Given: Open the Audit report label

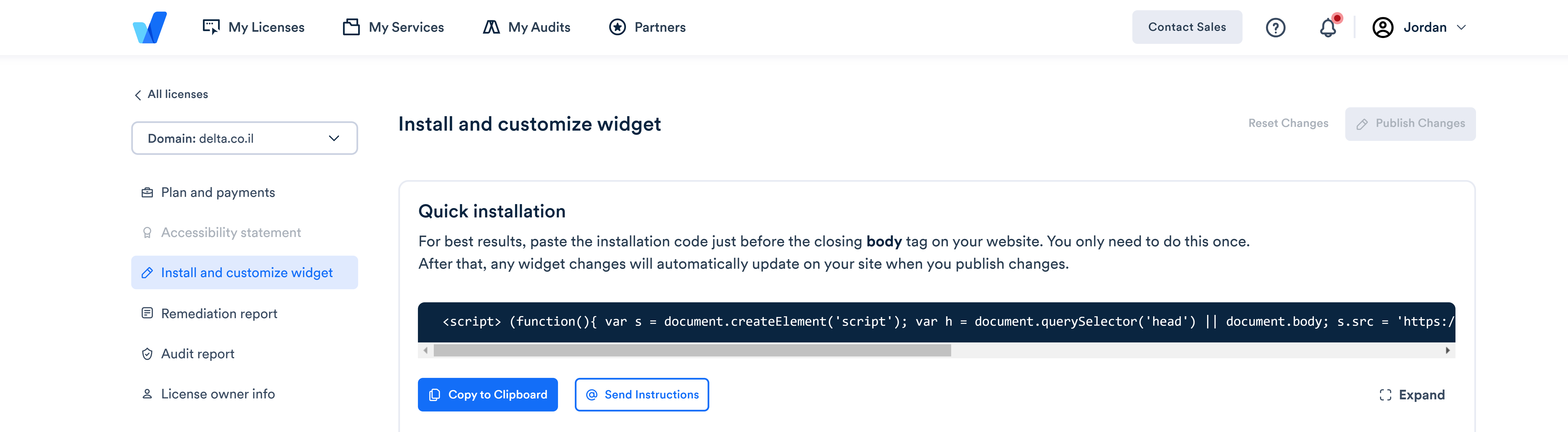Looking at the screenshot, I should pyautogui.click(x=197, y=354).
